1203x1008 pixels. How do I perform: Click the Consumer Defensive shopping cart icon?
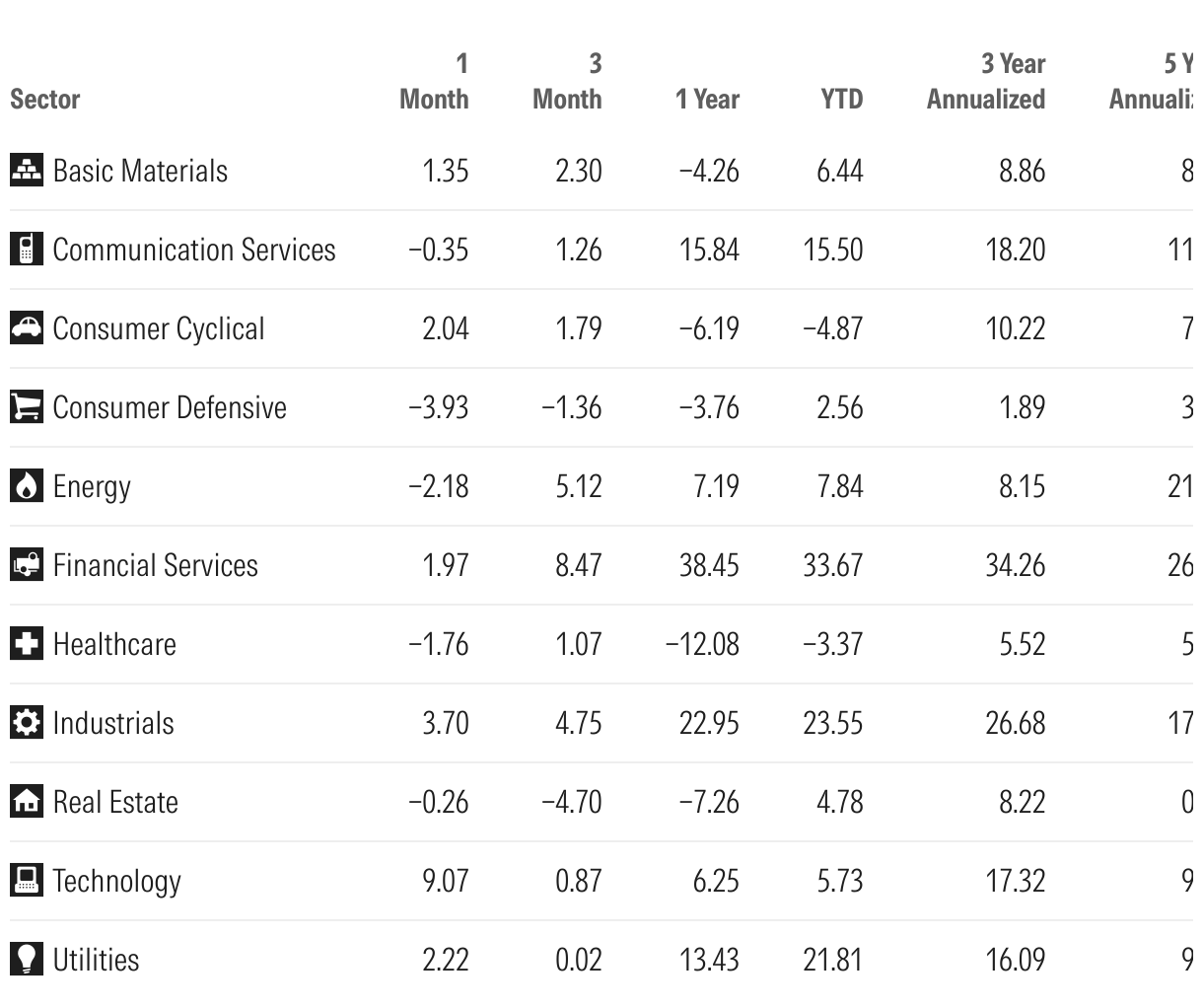pos(27,406)
